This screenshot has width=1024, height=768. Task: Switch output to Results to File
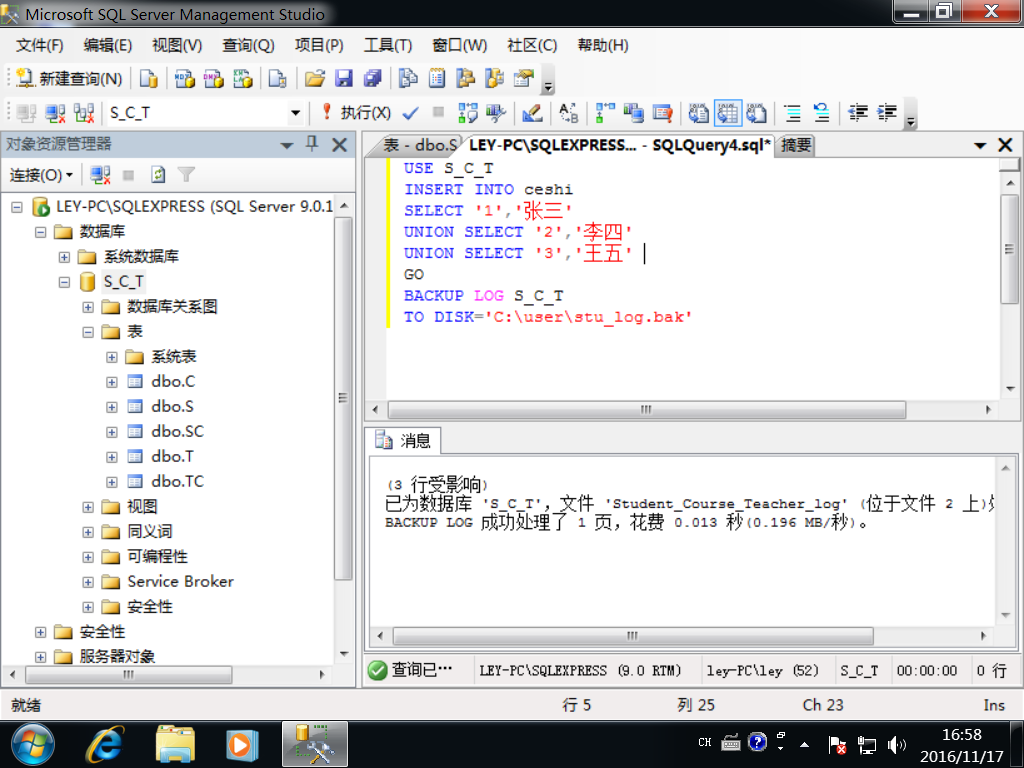pos(756,114)
